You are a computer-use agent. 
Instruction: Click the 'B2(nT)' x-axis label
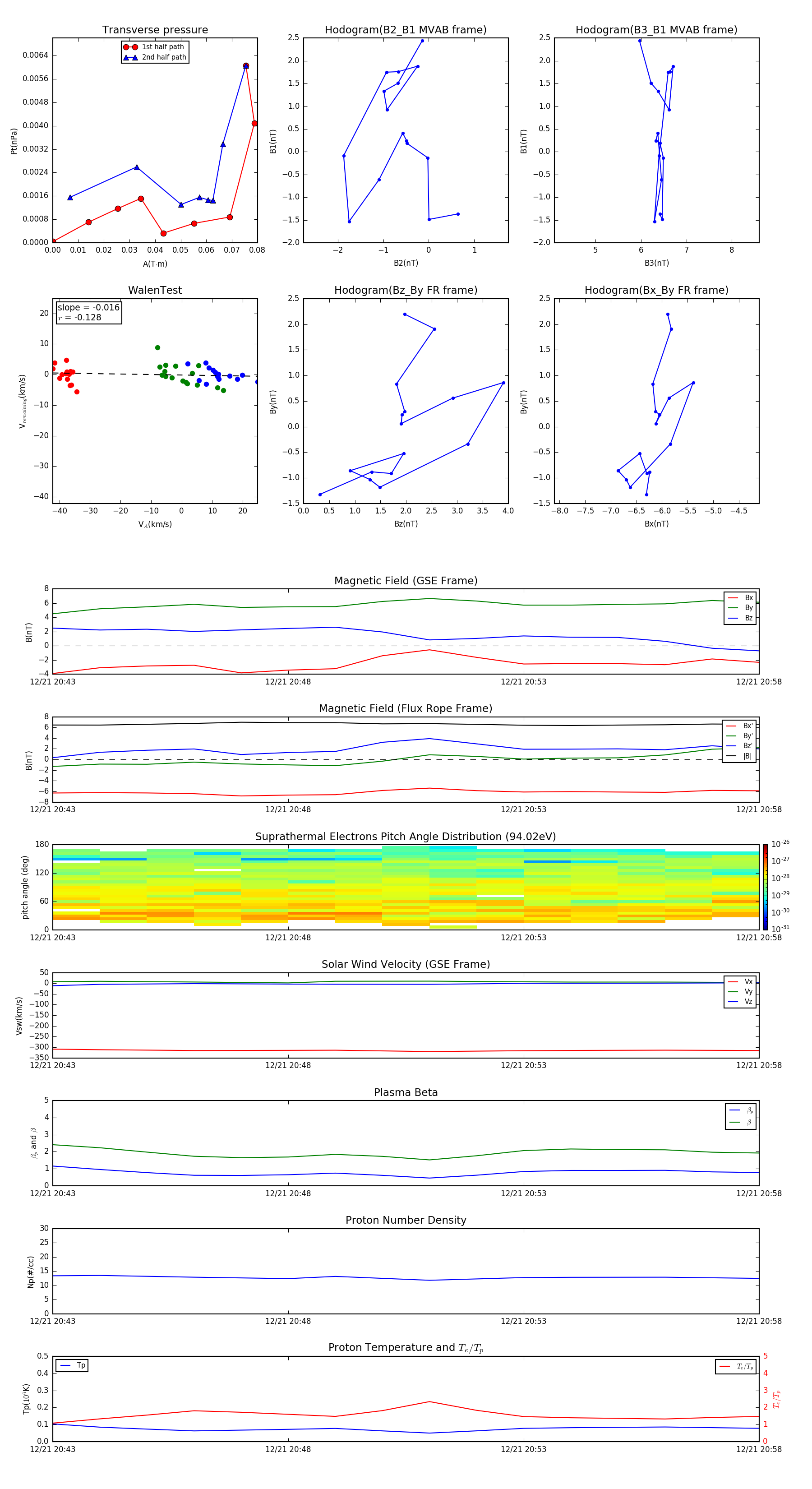tap(406, 263)
